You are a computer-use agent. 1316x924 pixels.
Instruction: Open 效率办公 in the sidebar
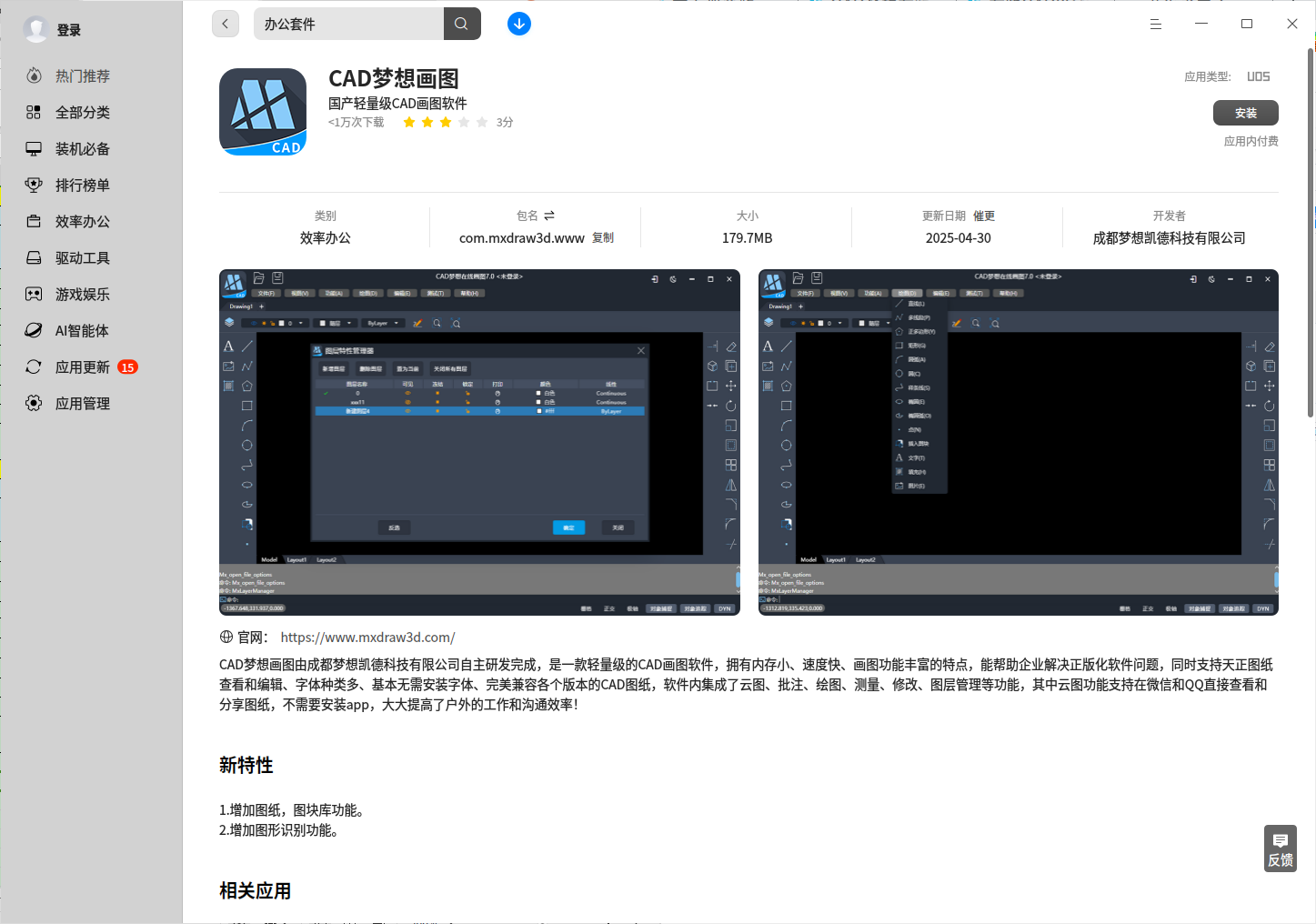82,221
